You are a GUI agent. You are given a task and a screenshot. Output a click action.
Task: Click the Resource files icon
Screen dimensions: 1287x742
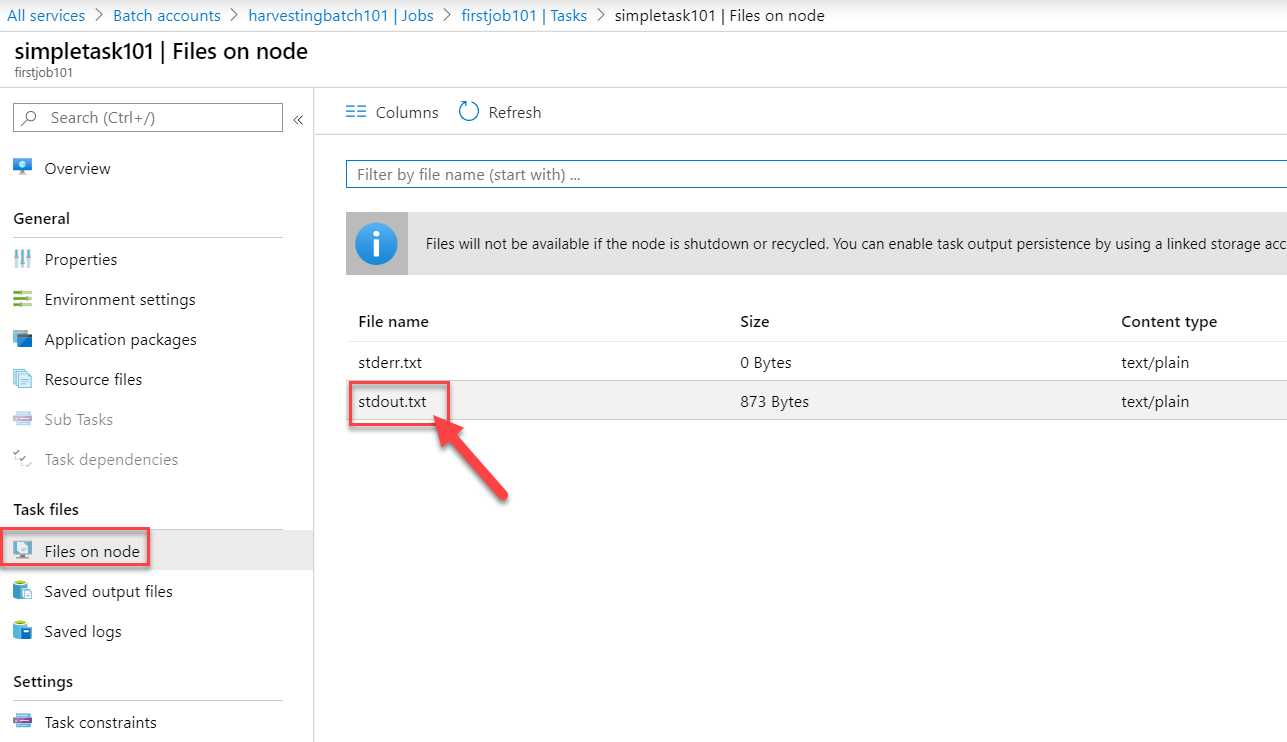[23, 379]
